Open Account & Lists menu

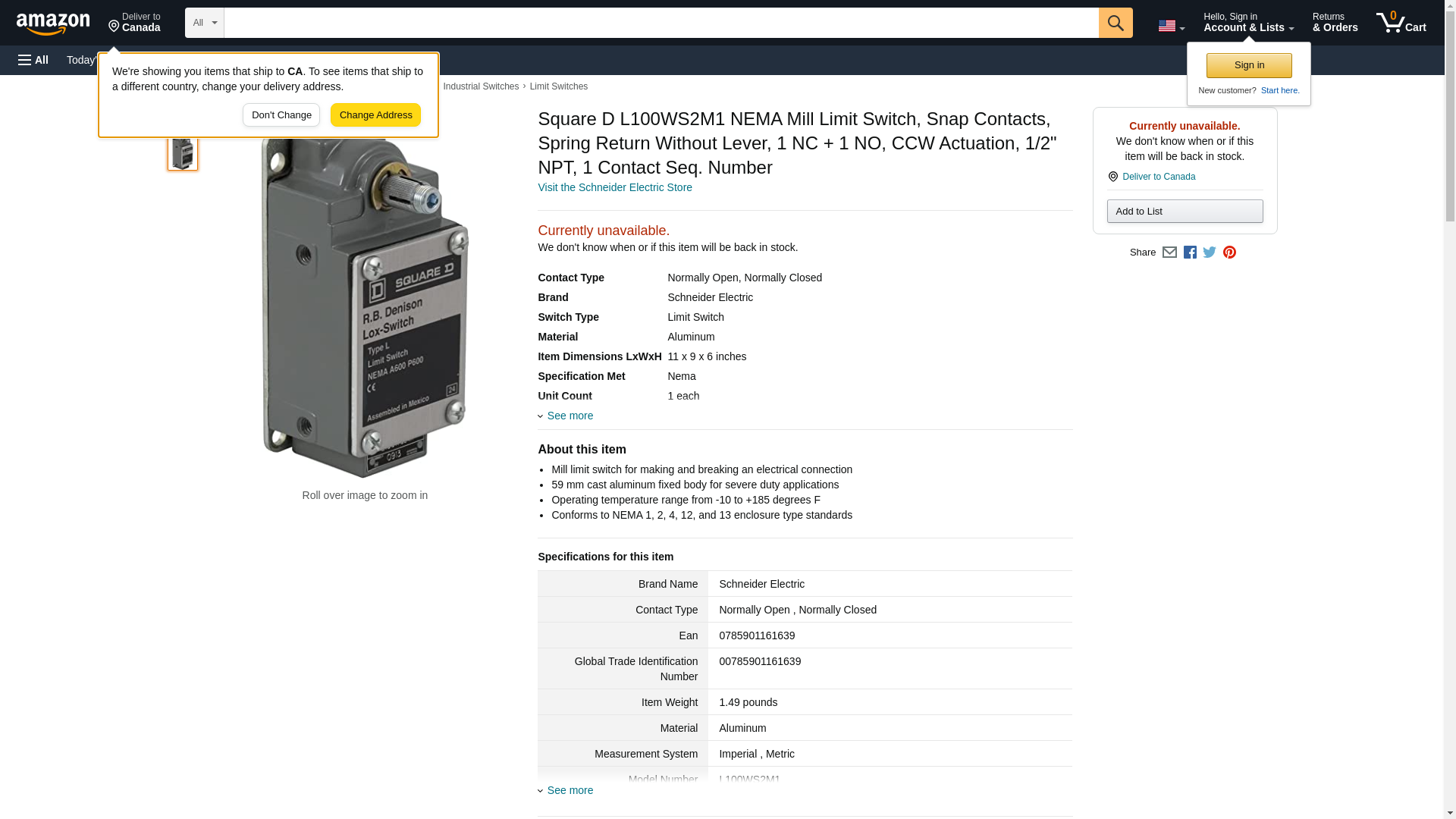pos(1248,23)
